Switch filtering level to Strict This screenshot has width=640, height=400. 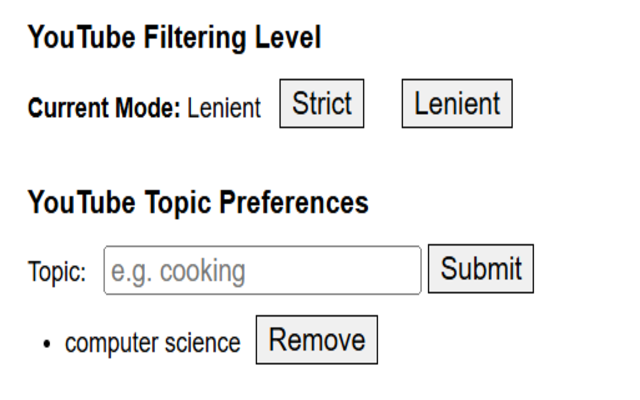coord(322,103)
